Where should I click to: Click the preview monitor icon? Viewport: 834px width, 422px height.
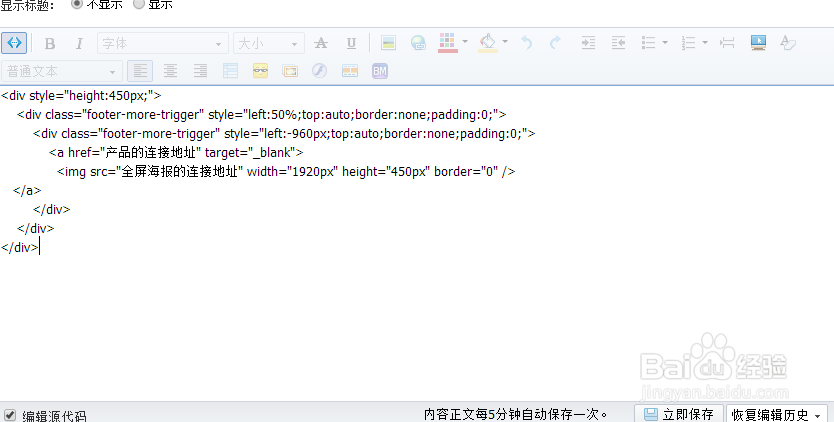point(758,43)
